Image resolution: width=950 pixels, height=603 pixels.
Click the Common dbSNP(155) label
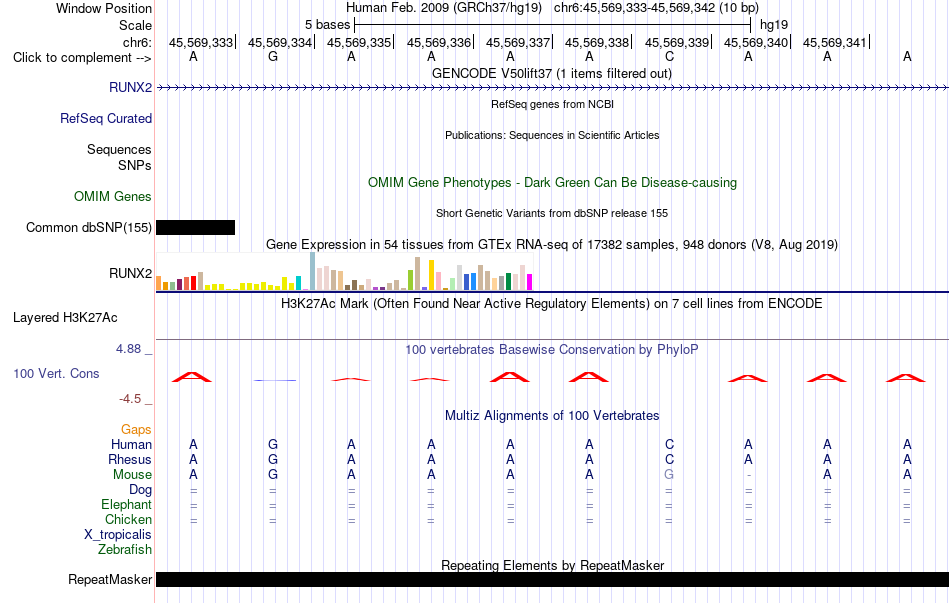88,227
